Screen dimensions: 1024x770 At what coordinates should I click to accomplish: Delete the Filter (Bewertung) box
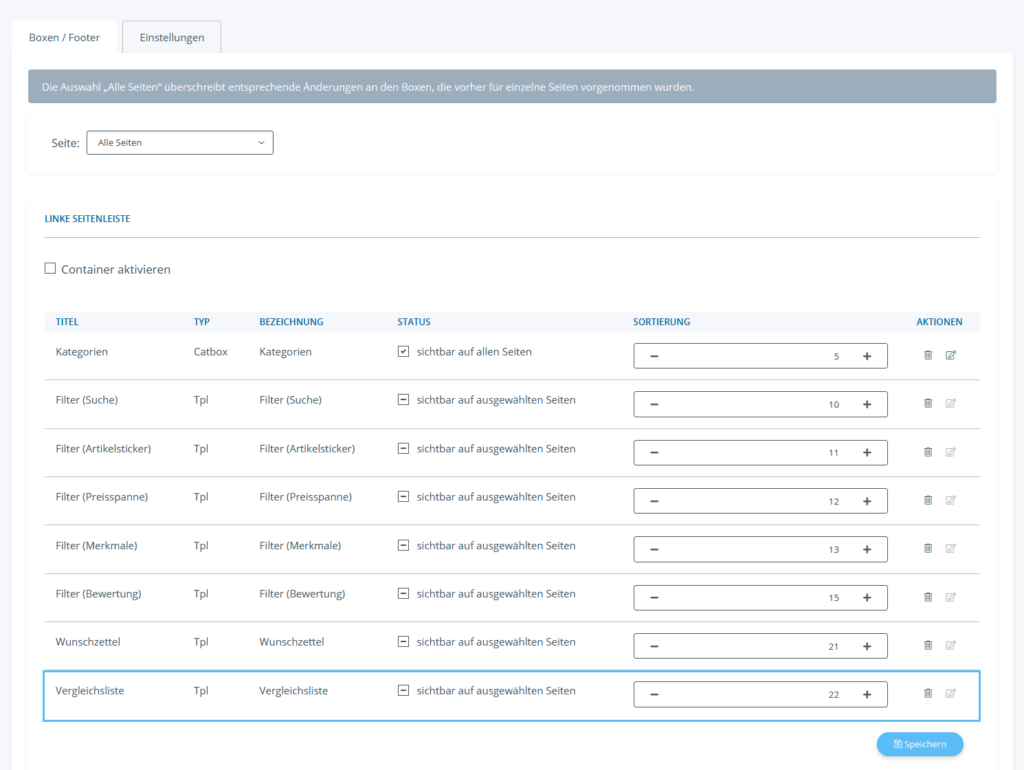[928, 597]
